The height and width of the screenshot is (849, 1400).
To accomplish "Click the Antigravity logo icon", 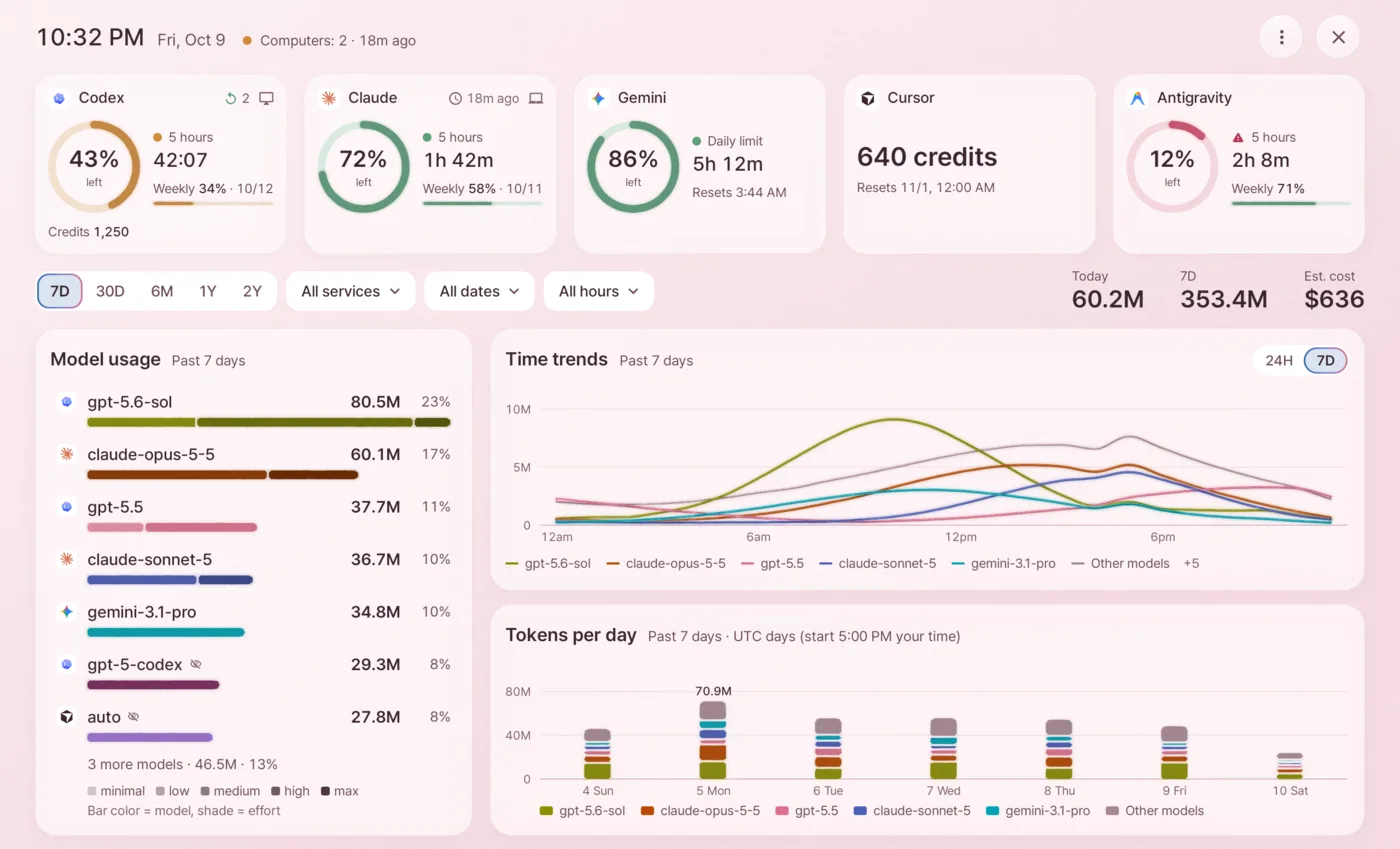I will pyautogui.click(x=1138, y=98).
